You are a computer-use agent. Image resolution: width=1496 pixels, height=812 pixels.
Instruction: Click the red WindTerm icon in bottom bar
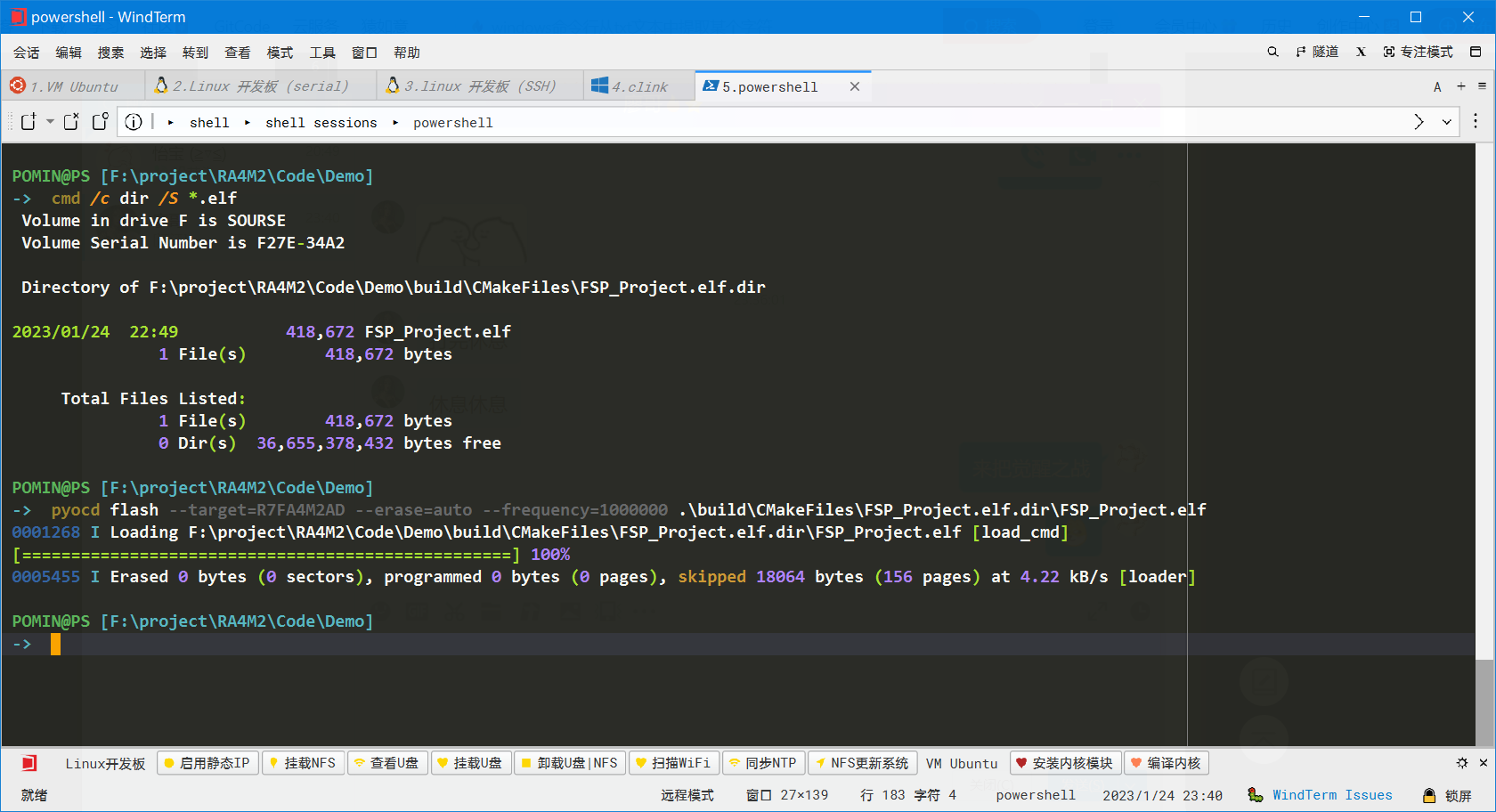[29, 763]
